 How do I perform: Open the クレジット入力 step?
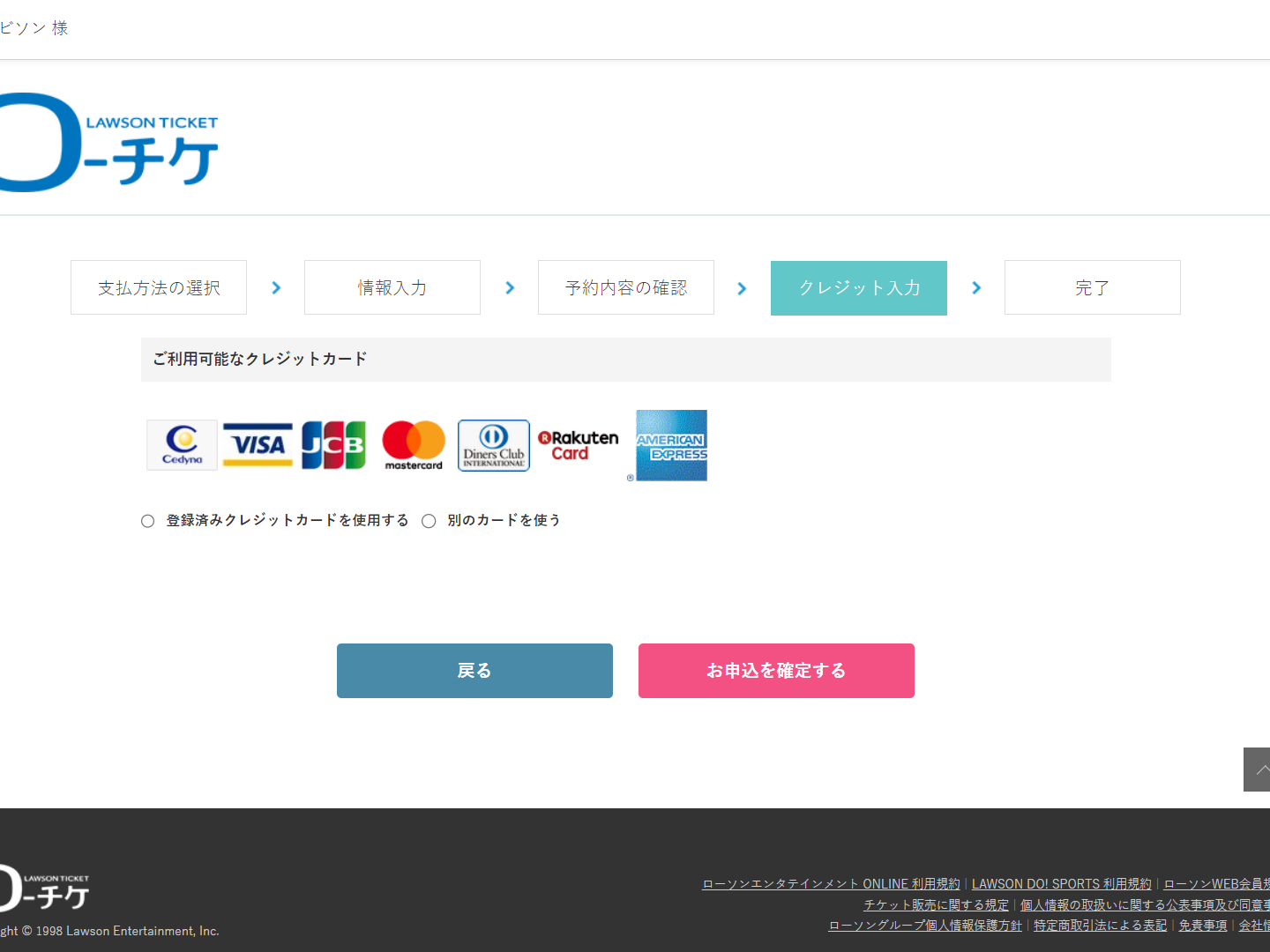point(859,287)
